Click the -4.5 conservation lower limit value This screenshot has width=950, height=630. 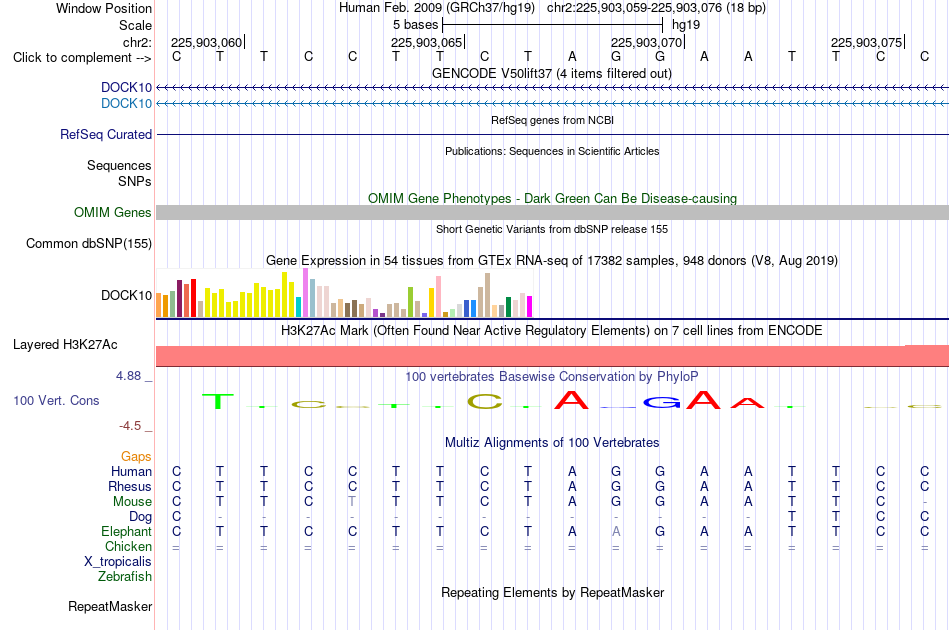[x=130, y=426]
